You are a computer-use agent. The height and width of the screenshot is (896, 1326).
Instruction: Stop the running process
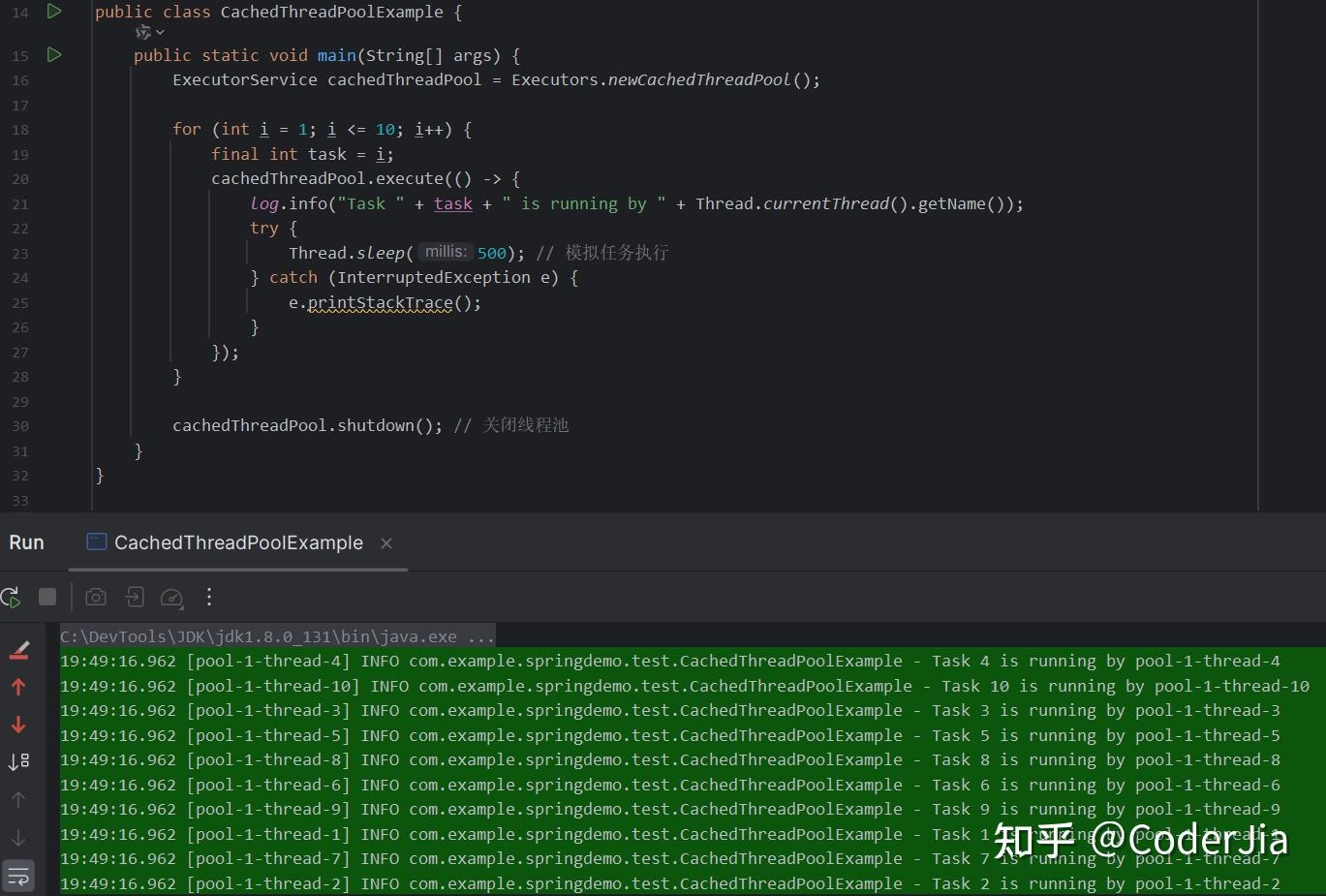click(46, 598)
